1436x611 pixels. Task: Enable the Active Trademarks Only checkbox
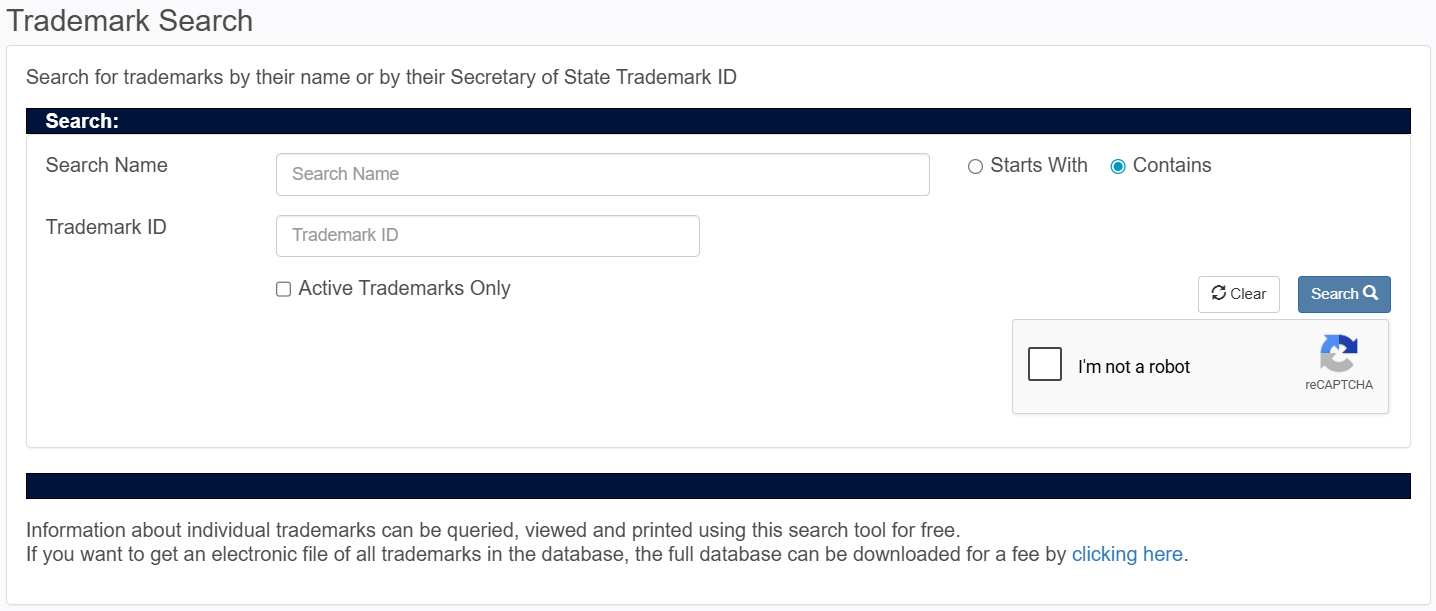283,289
